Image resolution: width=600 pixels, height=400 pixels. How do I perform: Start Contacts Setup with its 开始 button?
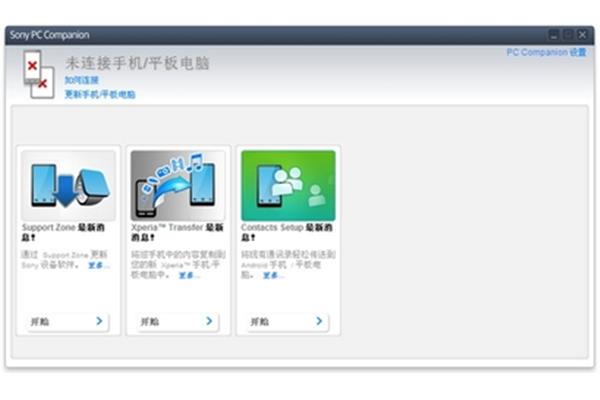click(288, 322)
